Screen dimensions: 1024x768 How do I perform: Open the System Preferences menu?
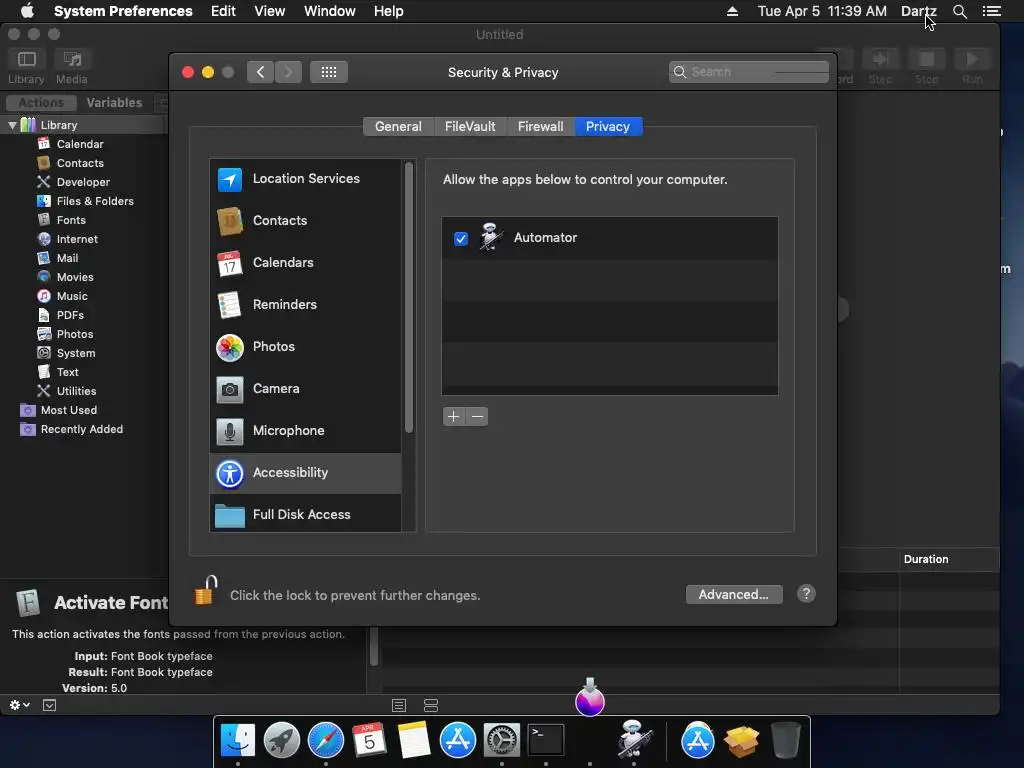tap(123, 11)
